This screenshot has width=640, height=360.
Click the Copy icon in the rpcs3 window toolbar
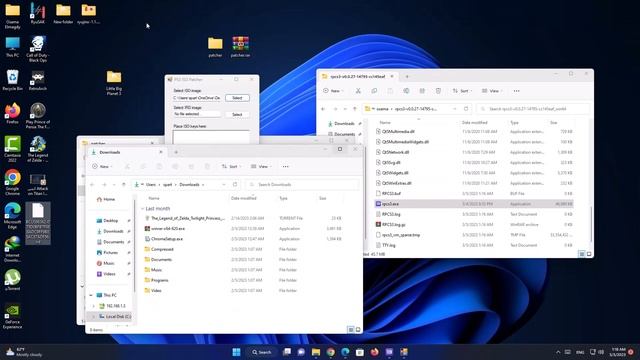tap(374, 91)
